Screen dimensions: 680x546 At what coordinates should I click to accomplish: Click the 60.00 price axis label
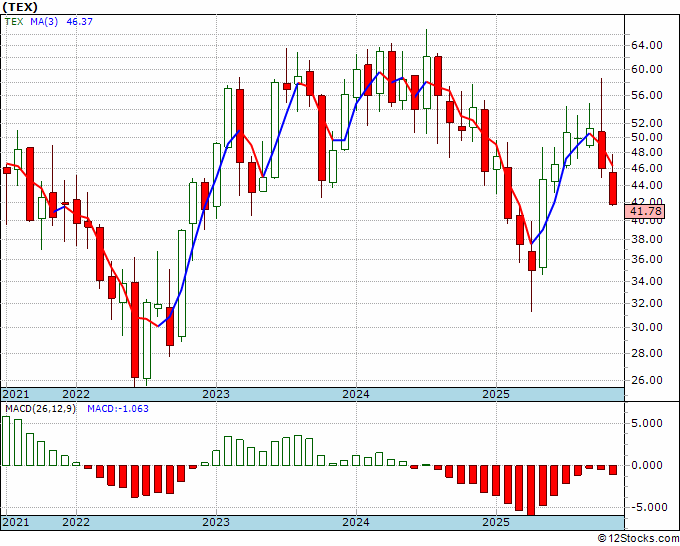[x=646, y=69]
